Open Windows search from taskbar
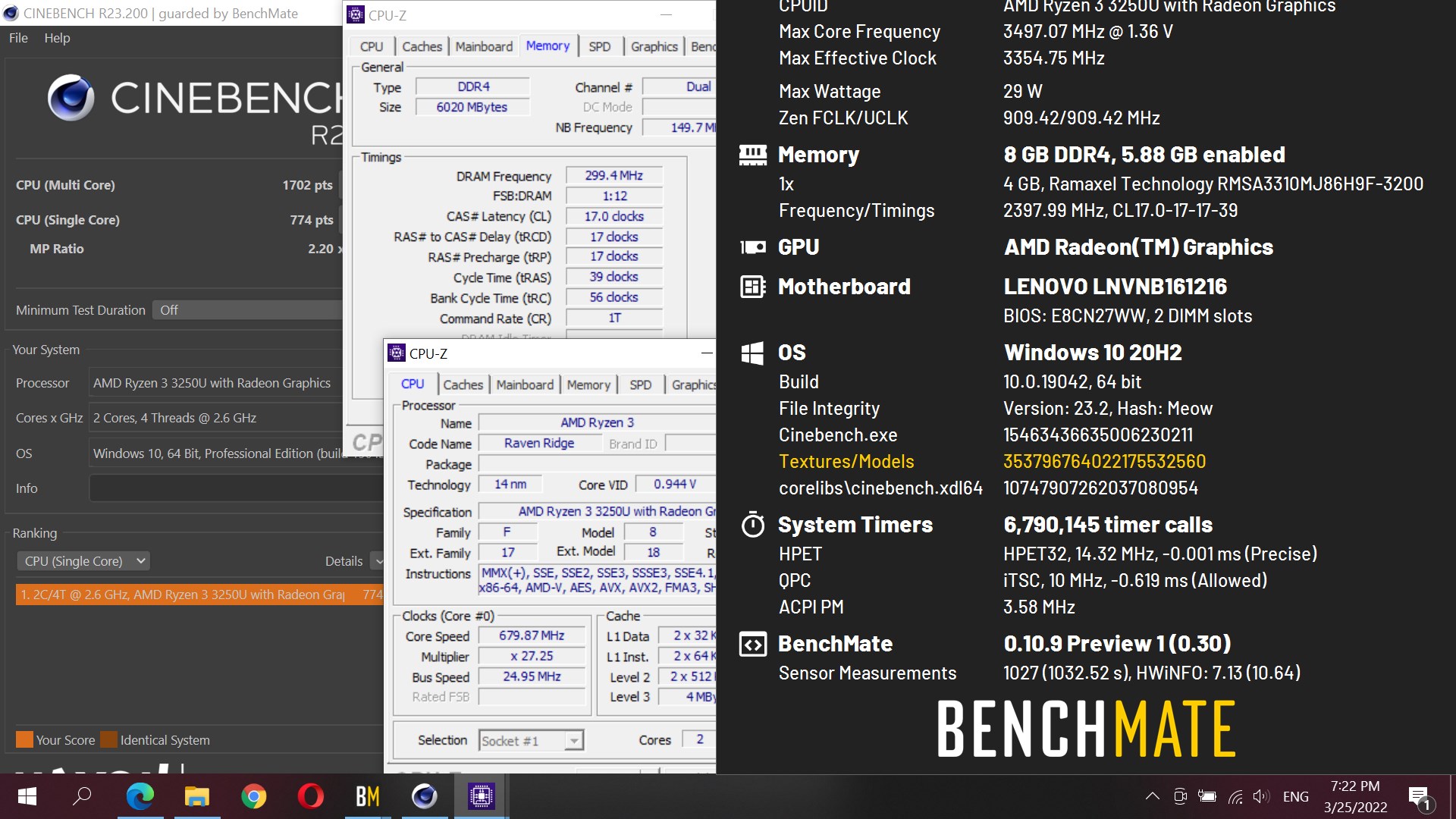Screen dimensions: 1456x819 click(x=82, y=796)
